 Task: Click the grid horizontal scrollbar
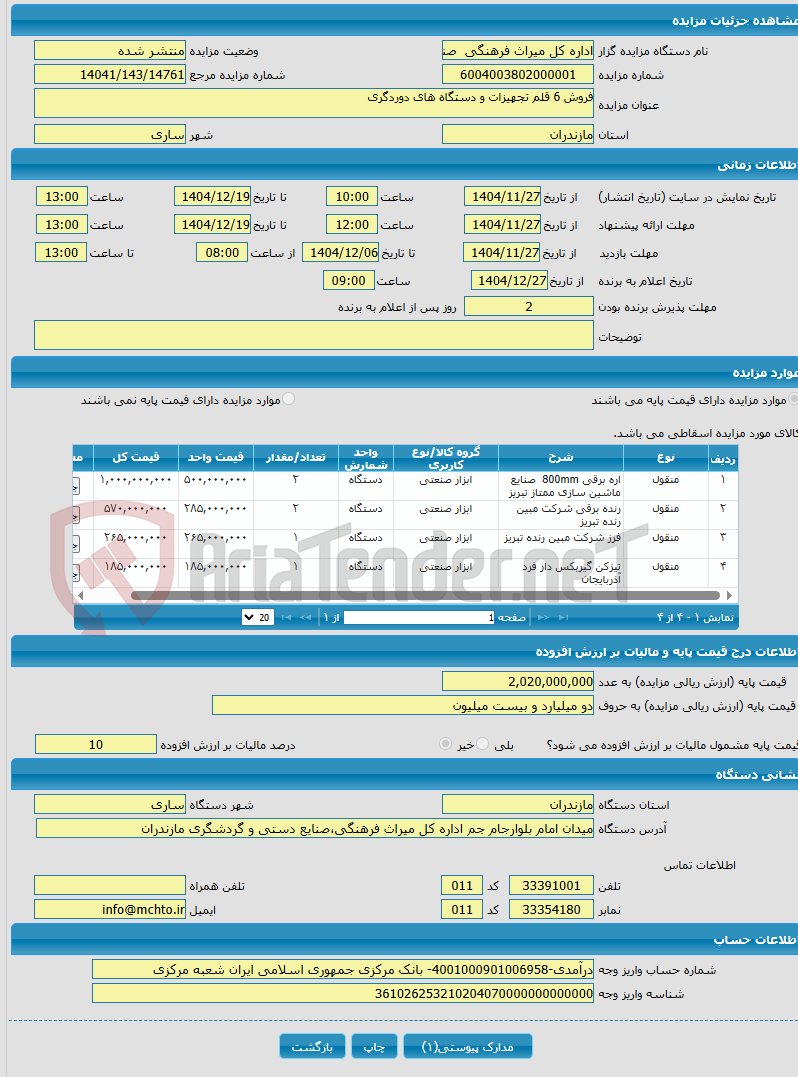point(426,596)
